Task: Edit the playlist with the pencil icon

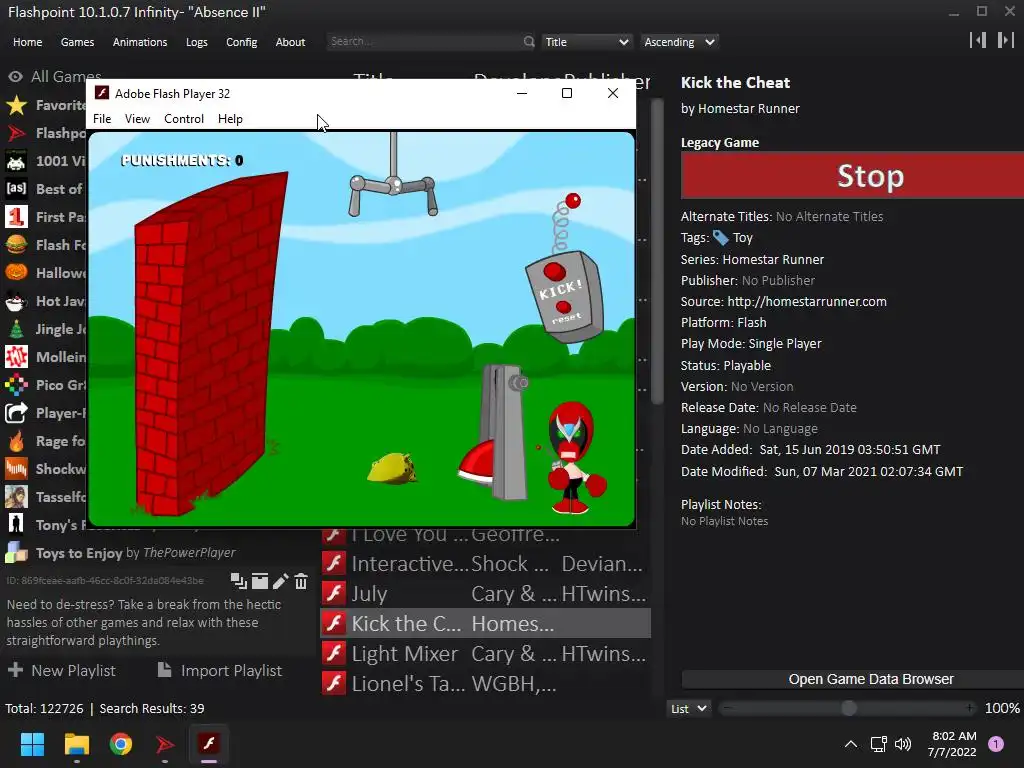Action: (x=281, y=581)
